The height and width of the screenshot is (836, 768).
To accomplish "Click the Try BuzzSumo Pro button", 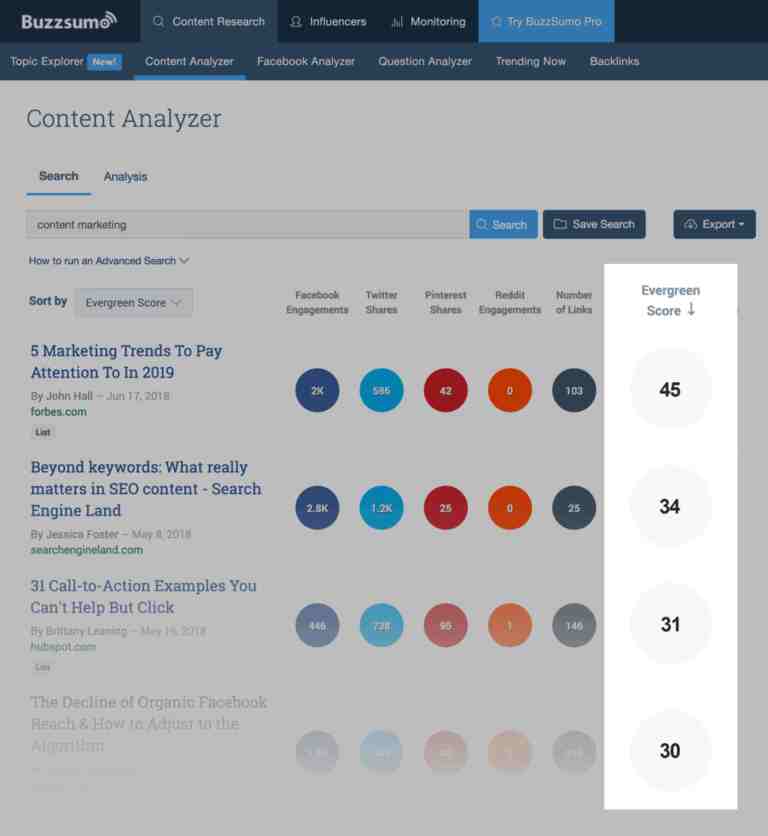I will pos(546,21).
